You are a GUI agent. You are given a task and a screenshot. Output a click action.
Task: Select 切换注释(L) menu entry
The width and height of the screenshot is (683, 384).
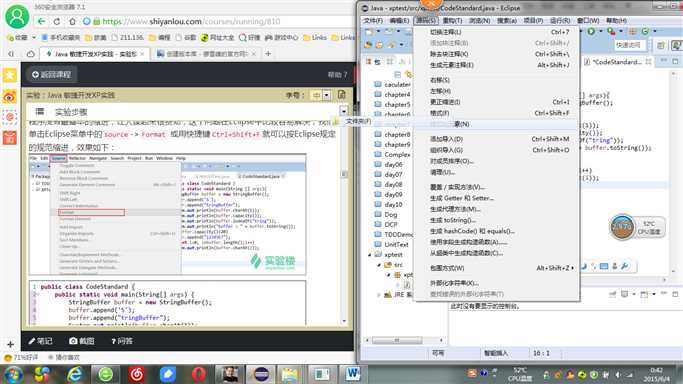[x=497, y=32]
